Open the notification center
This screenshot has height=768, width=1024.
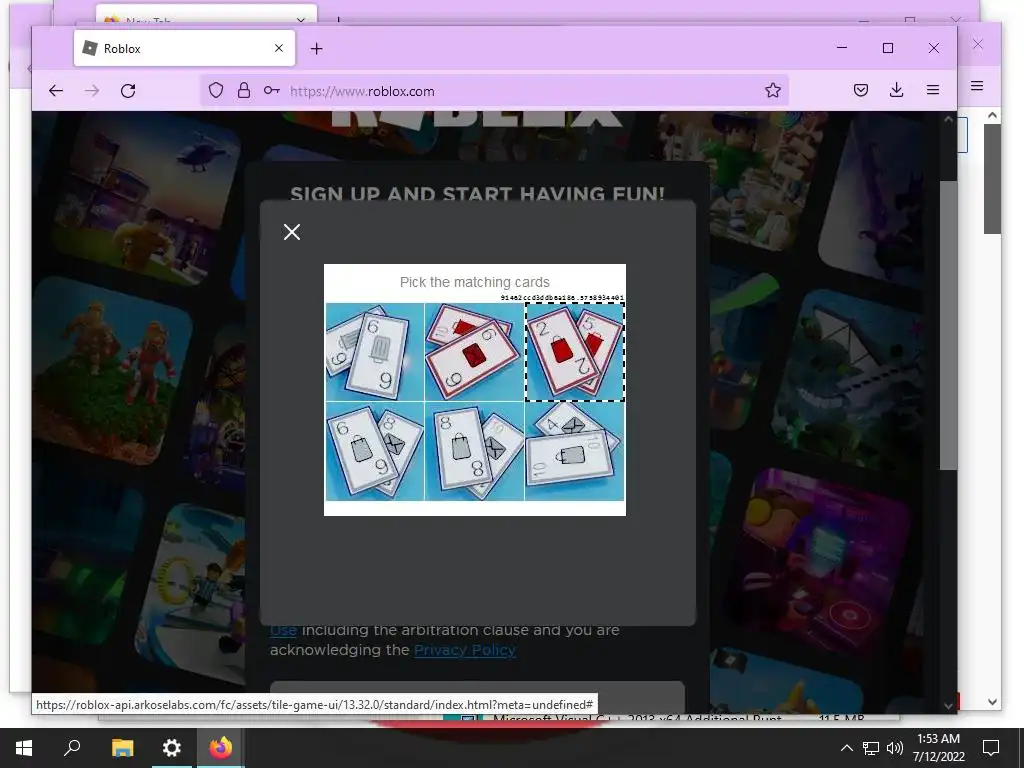click(991, 748)
